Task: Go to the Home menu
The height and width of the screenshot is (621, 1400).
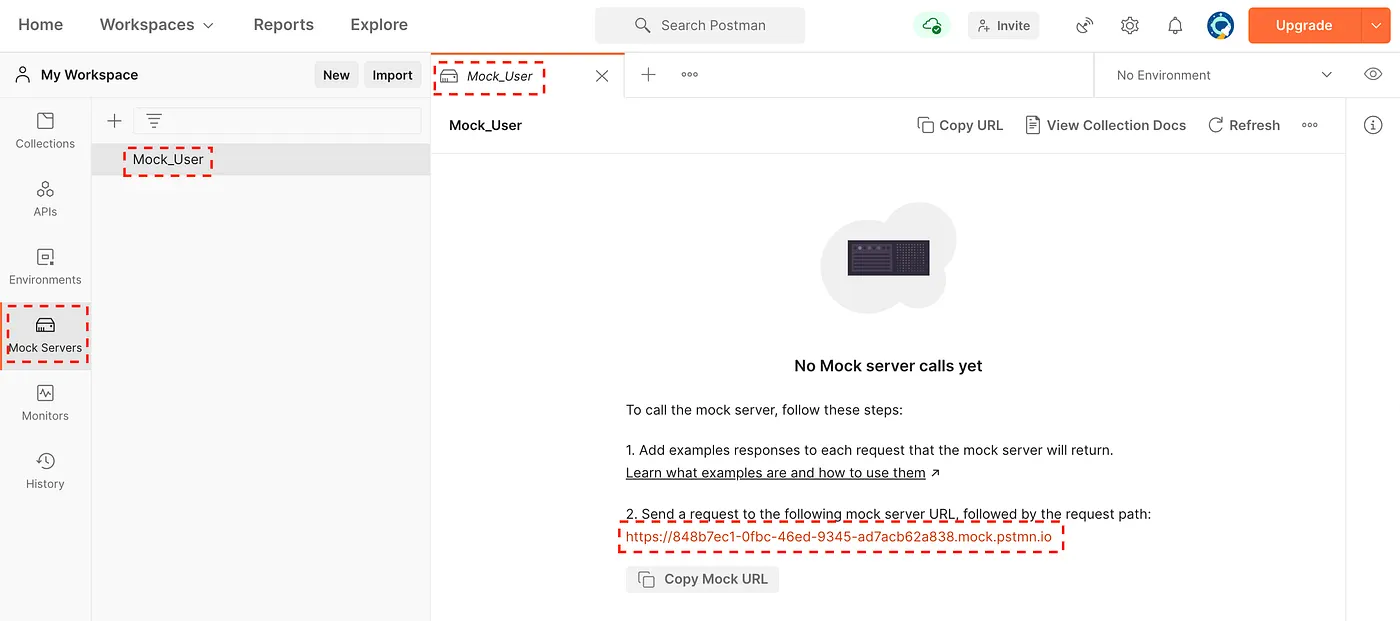Action: [41, 25]
